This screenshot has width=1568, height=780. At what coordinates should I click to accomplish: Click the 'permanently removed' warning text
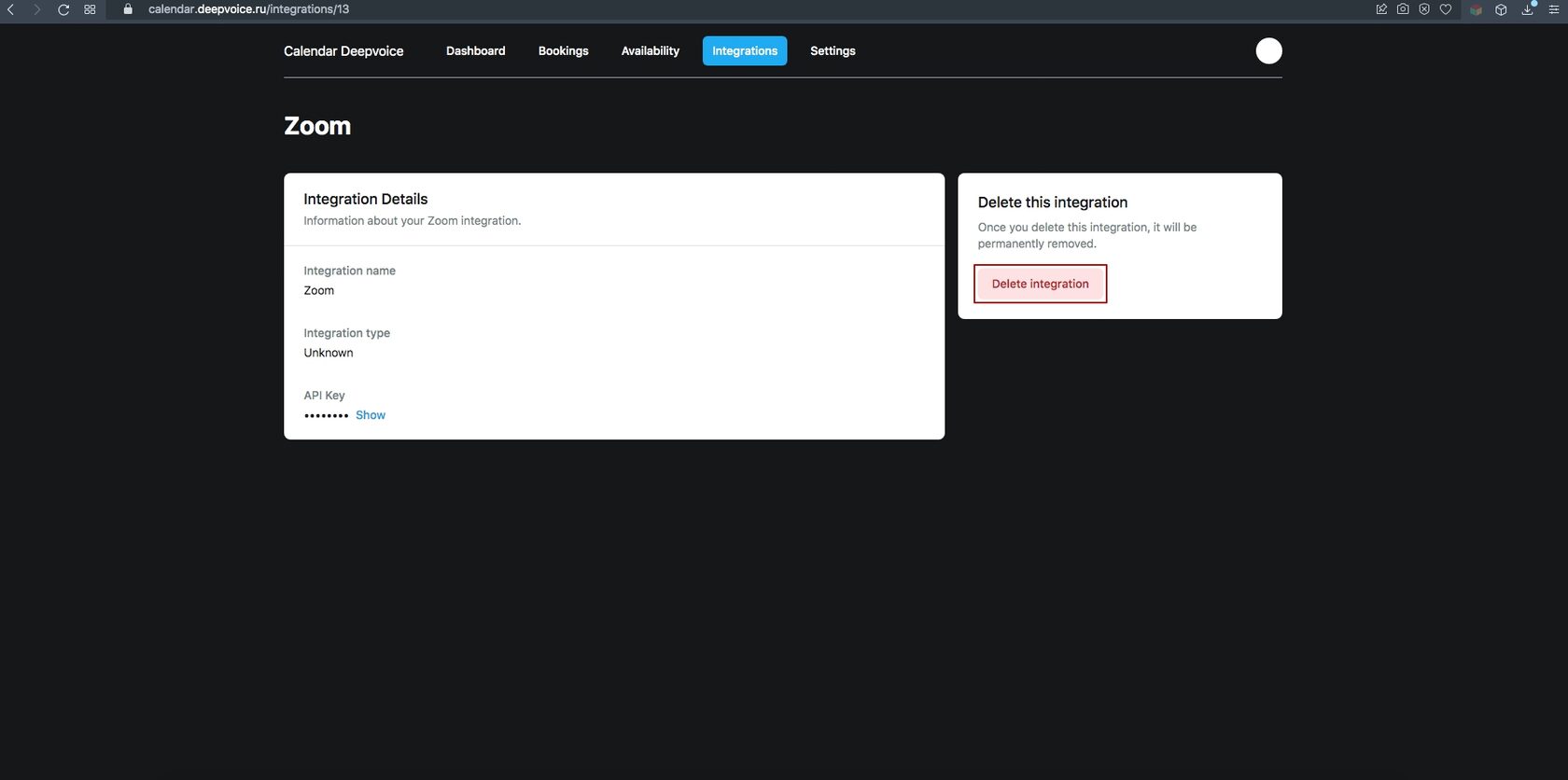[x=1037, y=244]
